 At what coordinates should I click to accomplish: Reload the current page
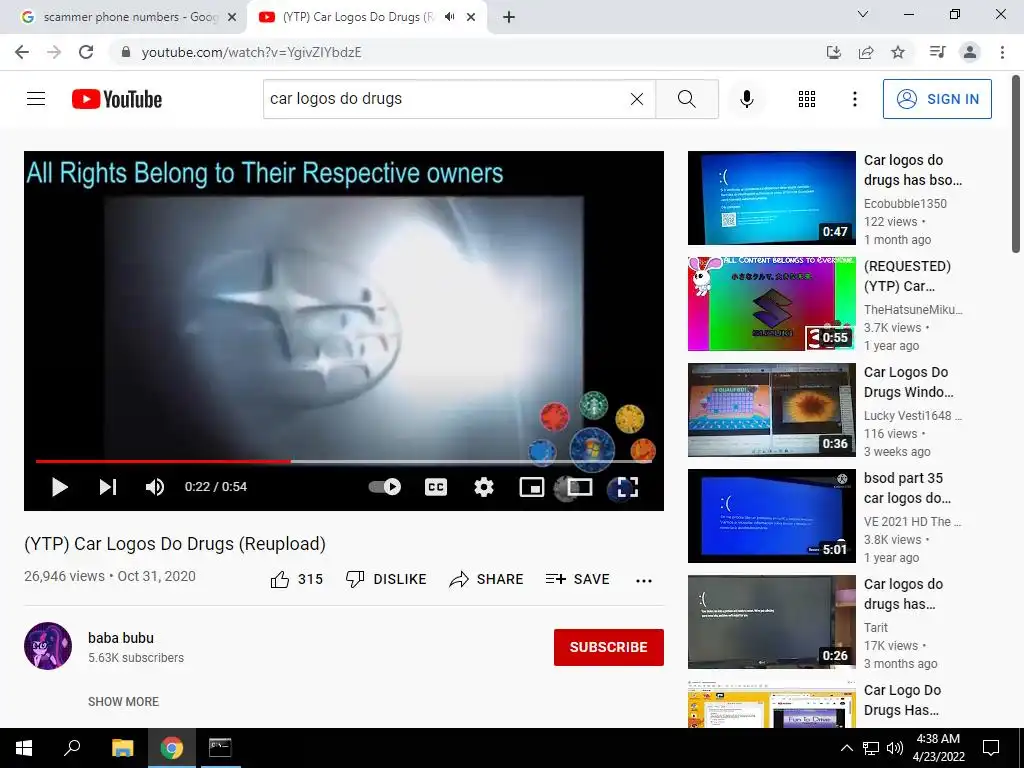(86, 52)
